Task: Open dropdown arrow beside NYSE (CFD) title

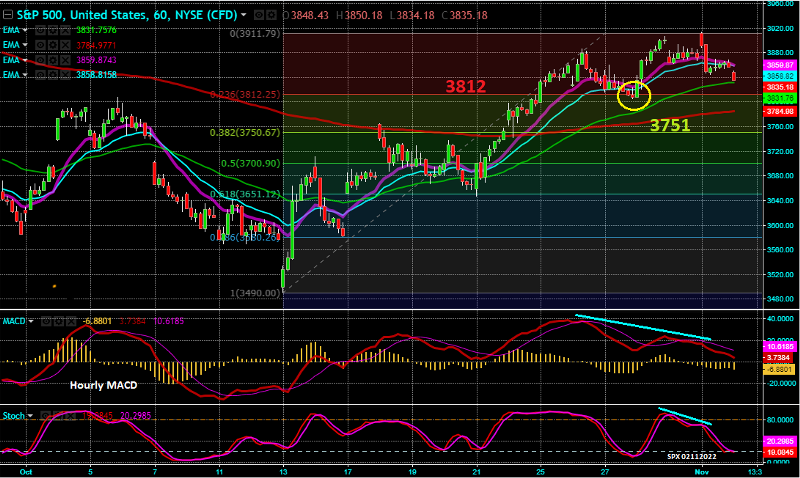Action: (244, 15)
